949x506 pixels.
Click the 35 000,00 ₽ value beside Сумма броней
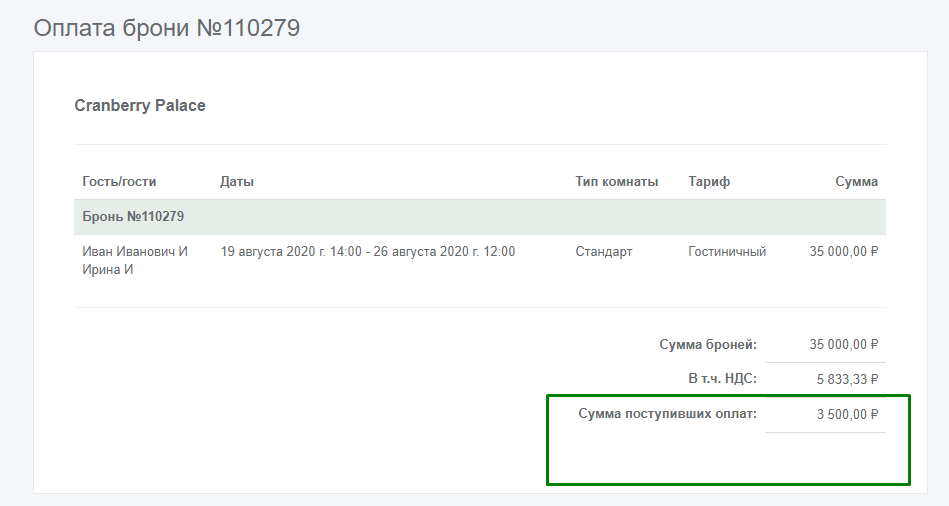pyautogui.click(x=843, y=345)
